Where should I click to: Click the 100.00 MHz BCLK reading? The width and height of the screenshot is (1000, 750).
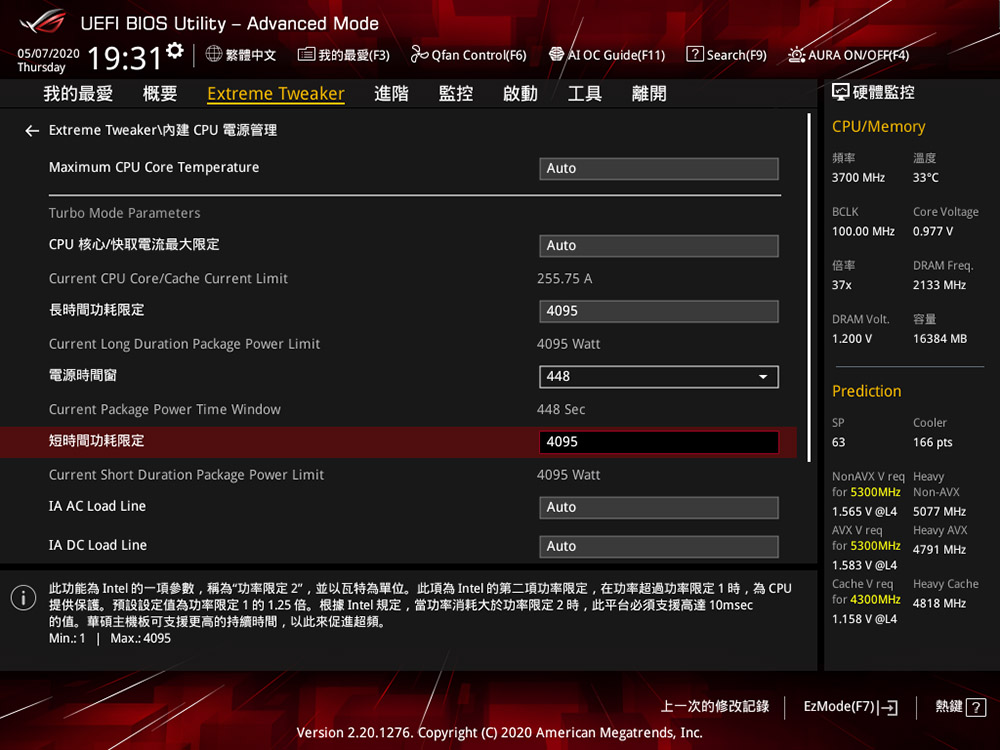coord(863,232)
